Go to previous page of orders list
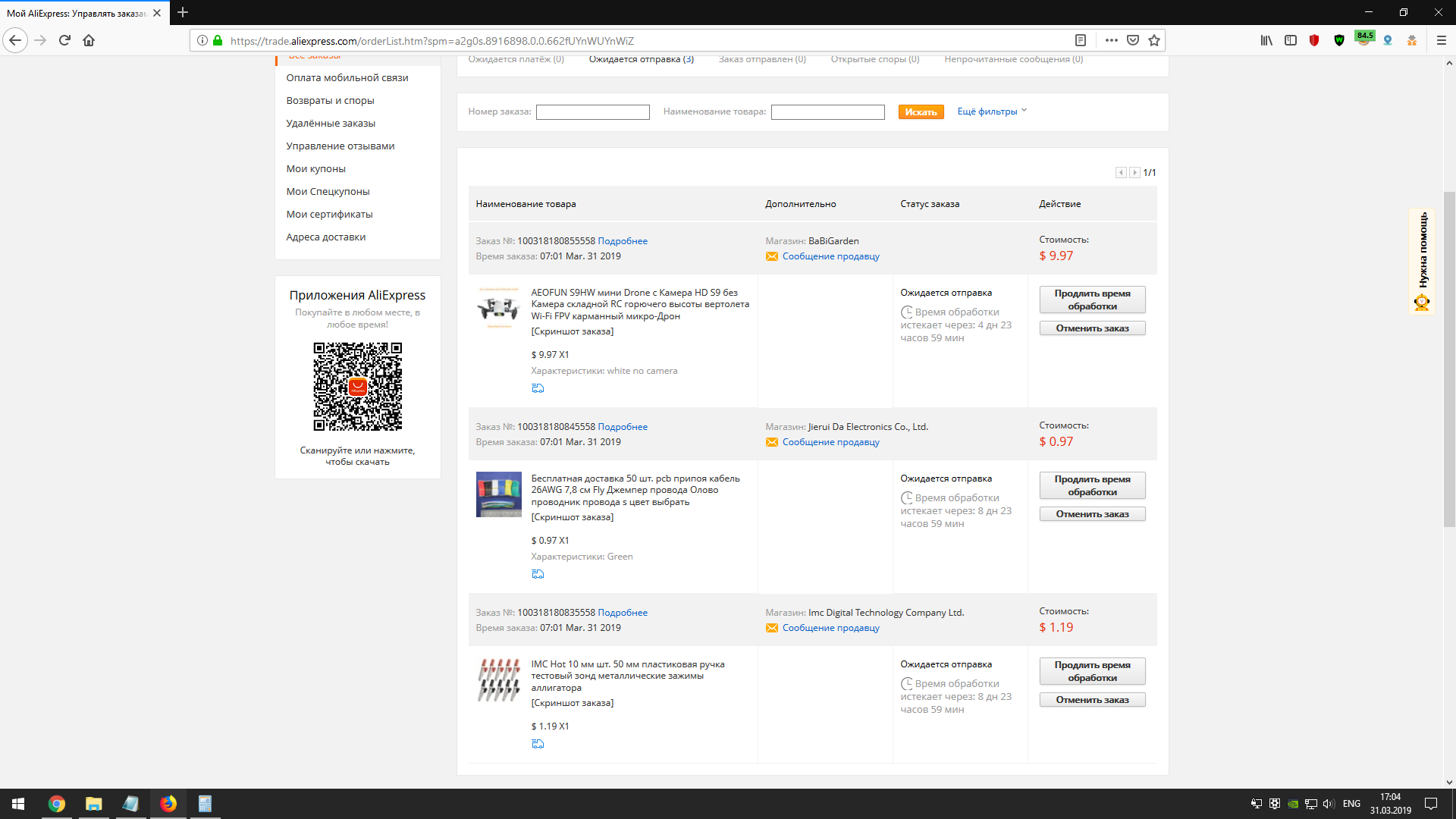 1121,173
